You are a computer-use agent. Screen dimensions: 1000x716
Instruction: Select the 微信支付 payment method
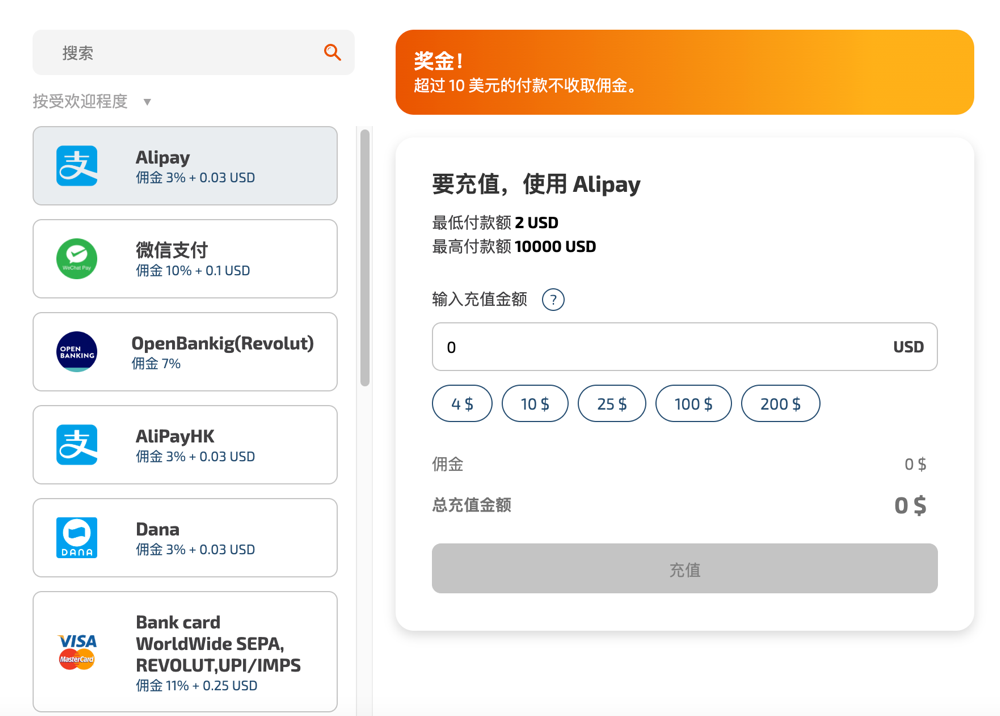185,259
